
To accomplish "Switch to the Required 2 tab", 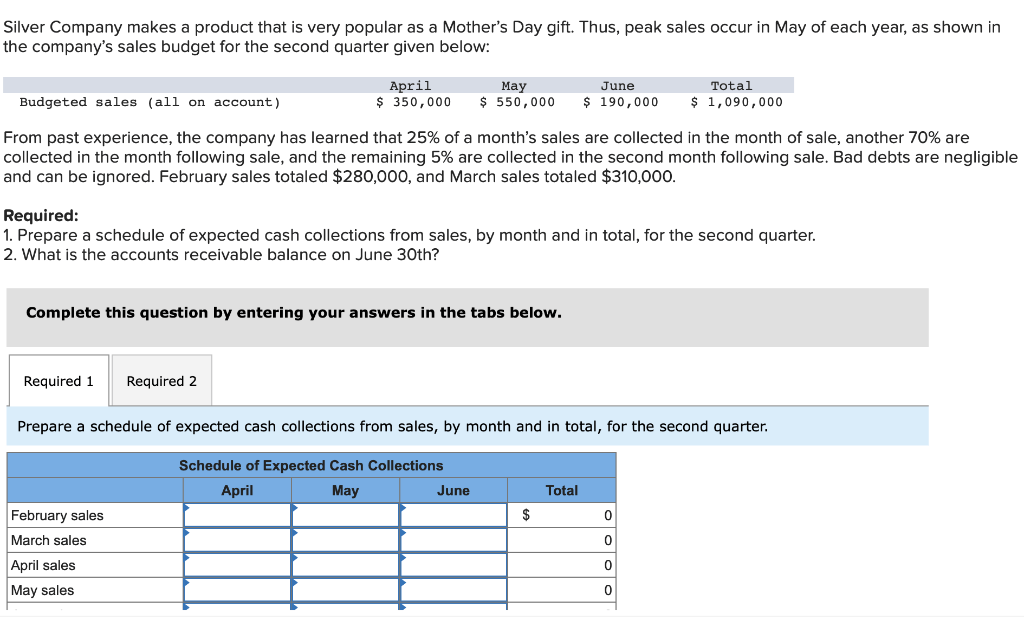I will [x=162, y=381].
